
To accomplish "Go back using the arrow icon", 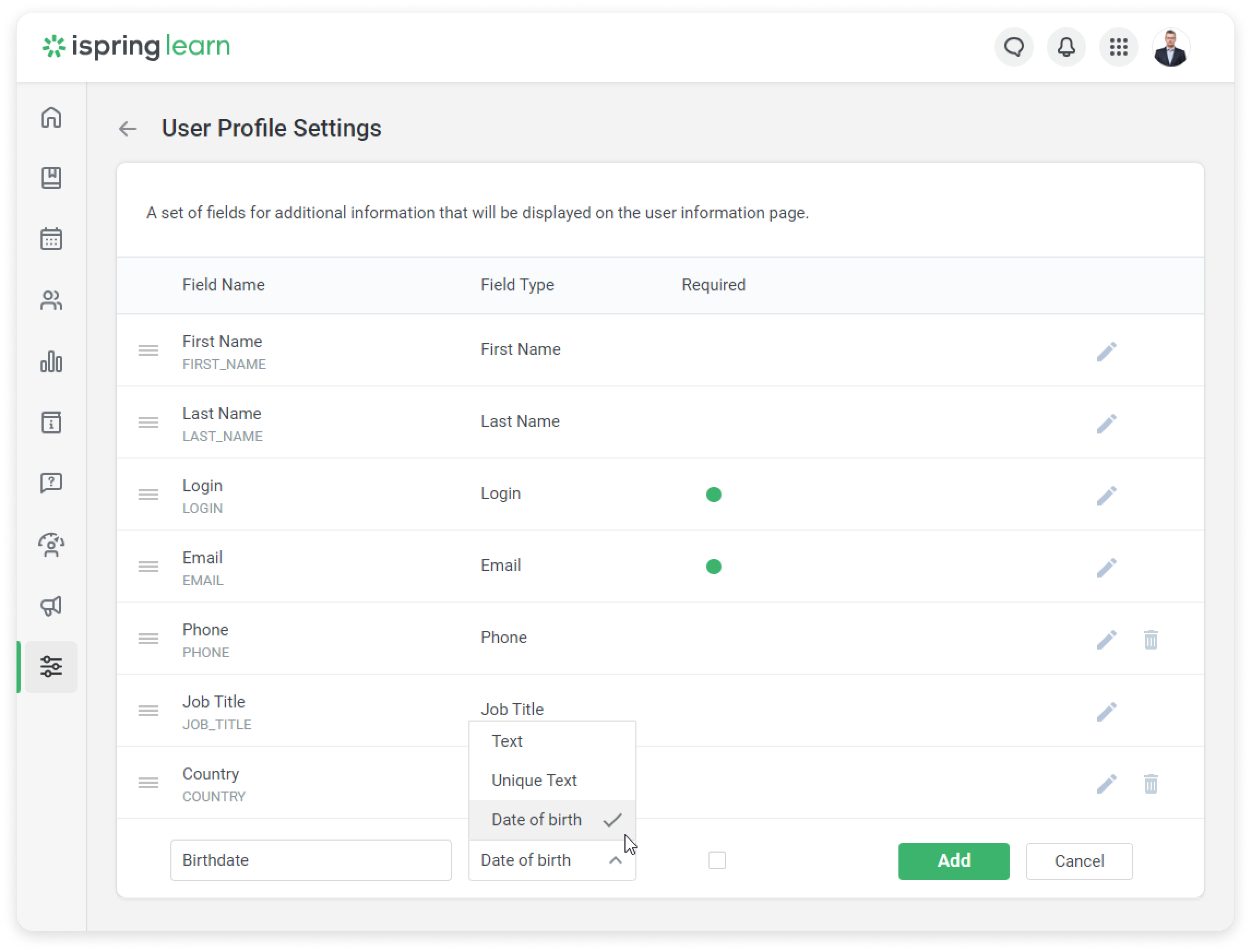I will point(128,129).
